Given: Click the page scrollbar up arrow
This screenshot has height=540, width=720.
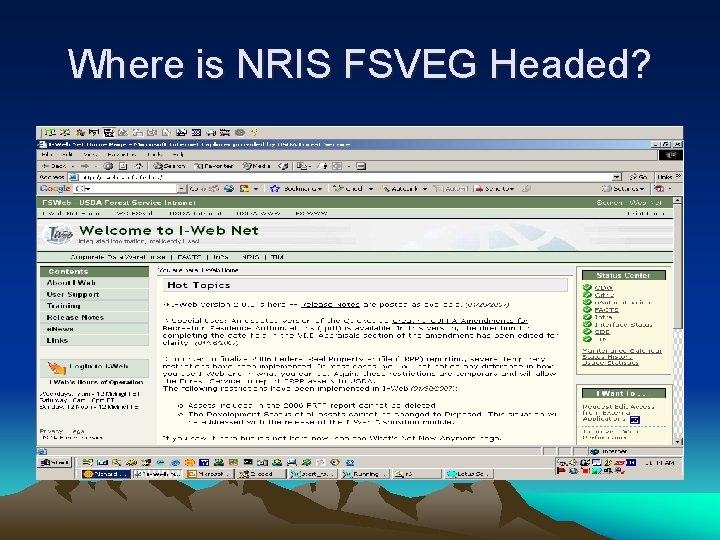Looking at the screenshot, I should (677, 201).
